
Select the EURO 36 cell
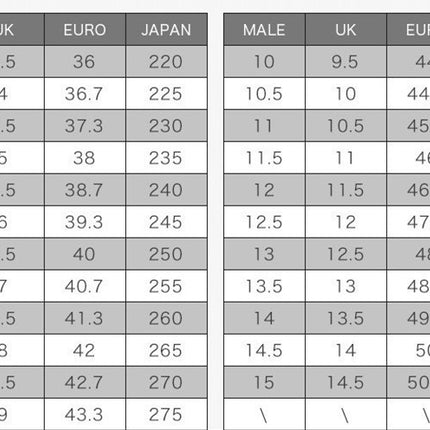85,62
